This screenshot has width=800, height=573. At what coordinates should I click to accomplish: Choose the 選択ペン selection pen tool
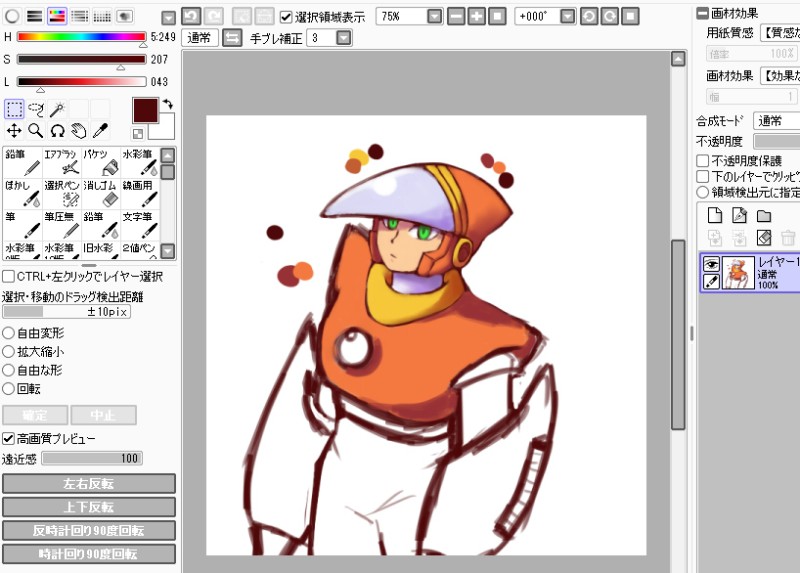click(62, 193)
